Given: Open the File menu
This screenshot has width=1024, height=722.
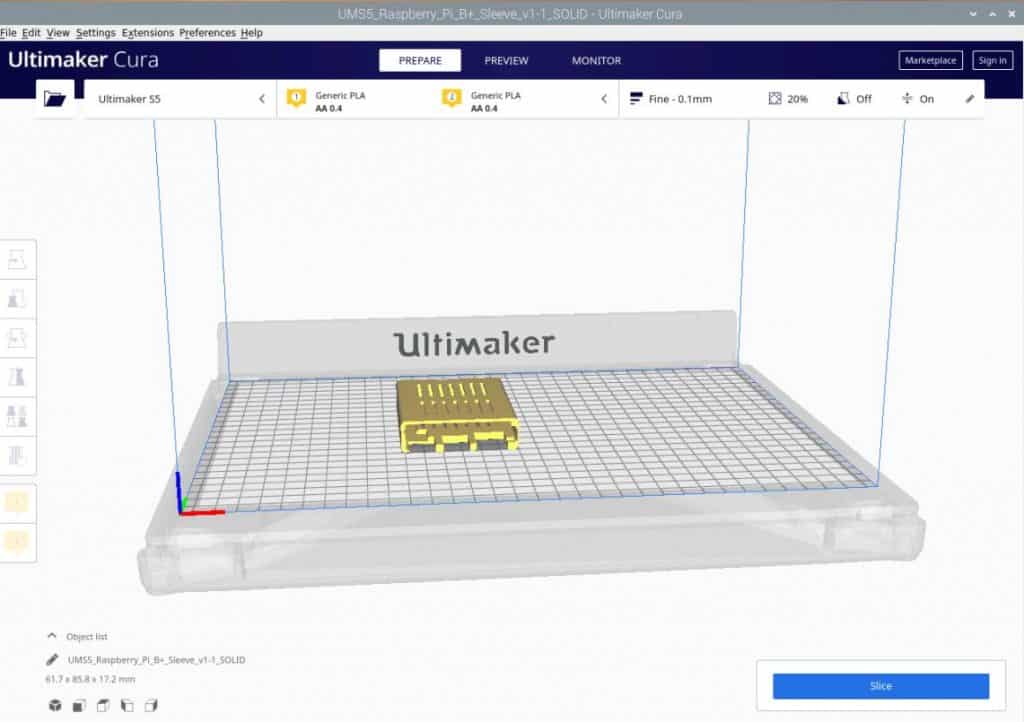Looking at the screenshot, I should [x=8, y=33].
